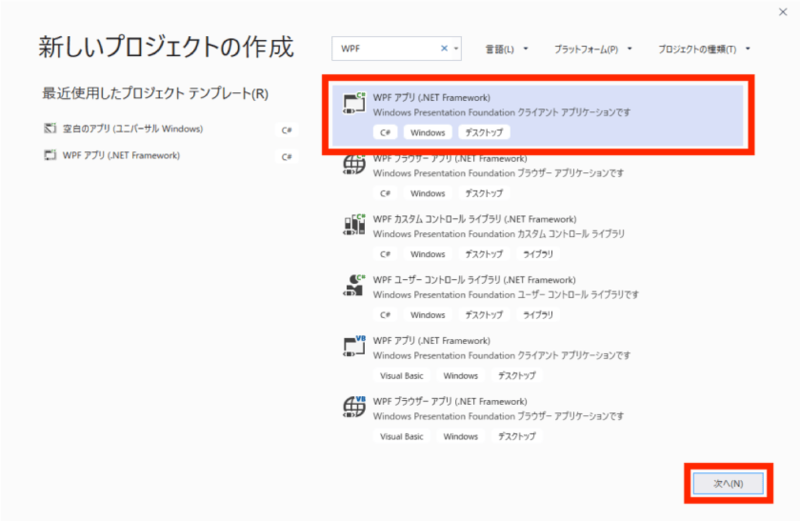
Task: Click the recent WPF アプリ template icon
Action: [x=49, y=155]
